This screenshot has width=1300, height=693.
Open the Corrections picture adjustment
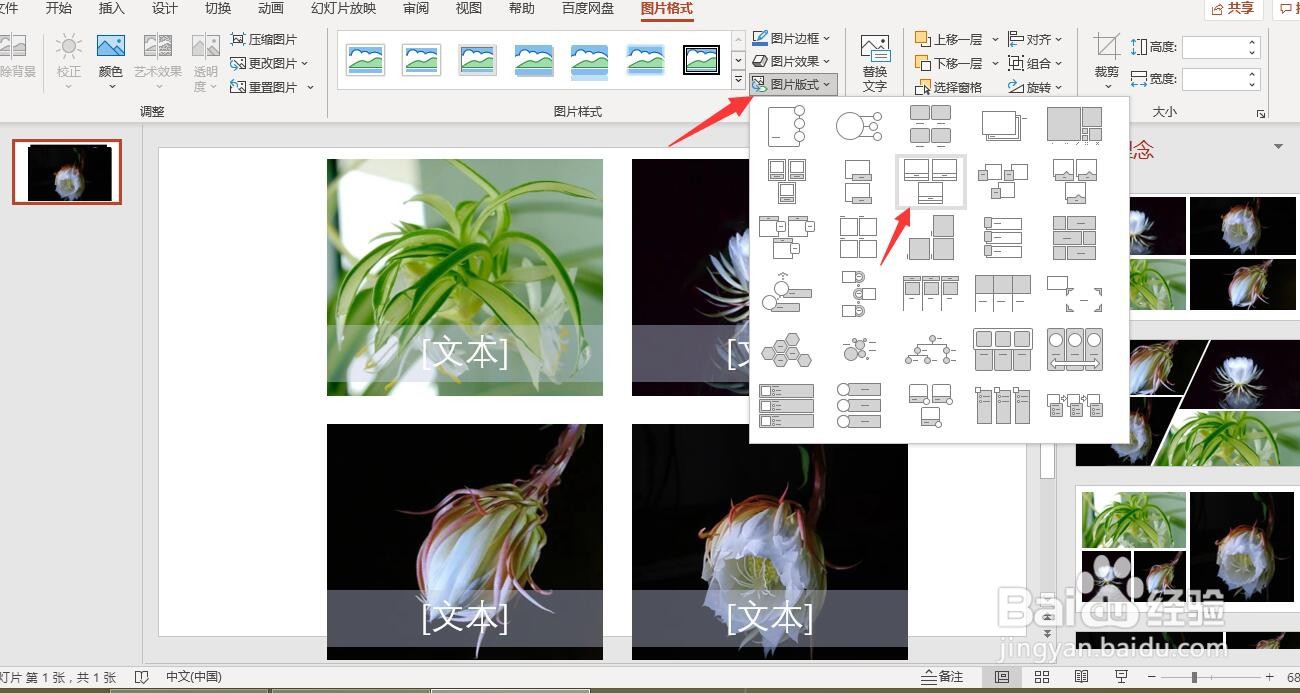point(69,61)
